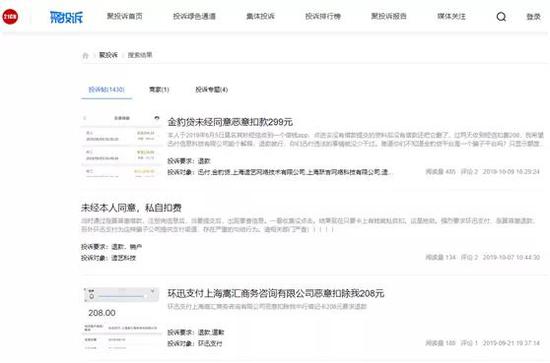Image resolution: width=550 pixels, height=363 pixels.
Task: Click 搜索结果 in the breadcrumb
Action: [x=140, y=55]
